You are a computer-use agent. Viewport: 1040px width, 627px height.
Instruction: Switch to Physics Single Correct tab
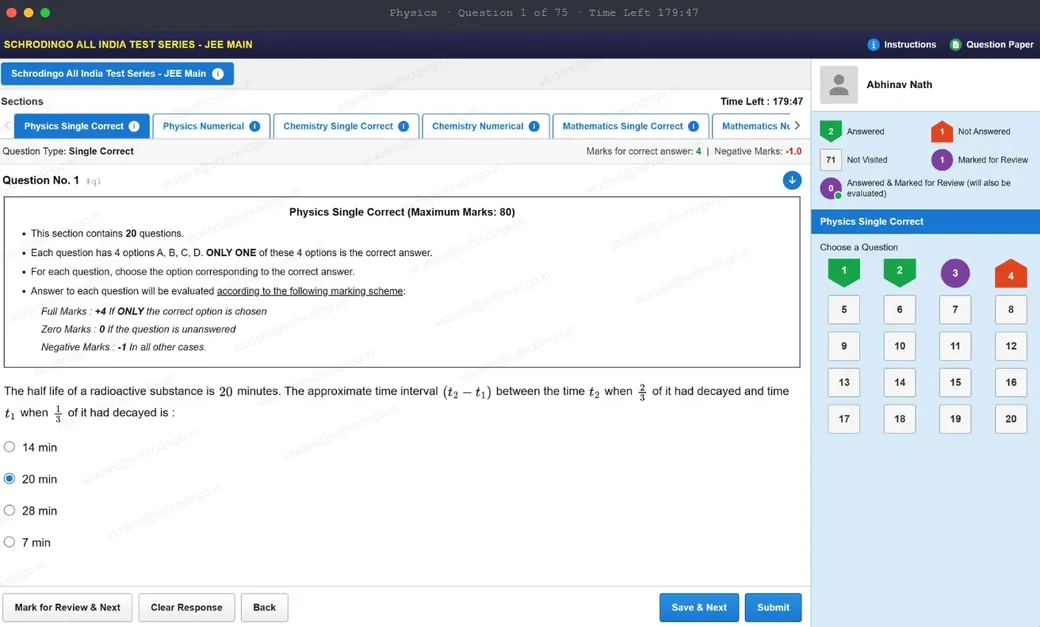pos(81,126)
